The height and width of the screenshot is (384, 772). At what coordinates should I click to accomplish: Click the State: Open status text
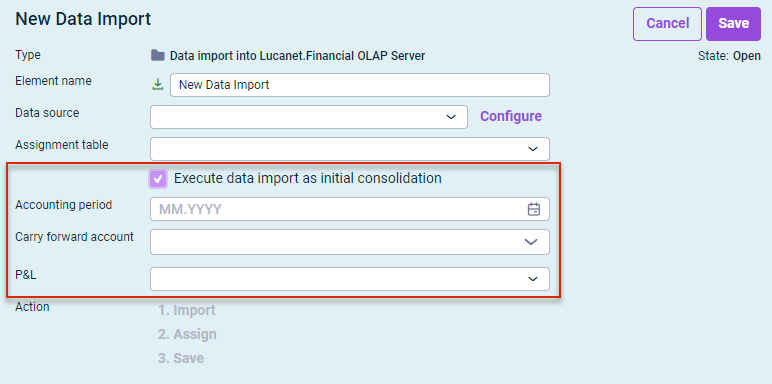[x=729, y=56]
